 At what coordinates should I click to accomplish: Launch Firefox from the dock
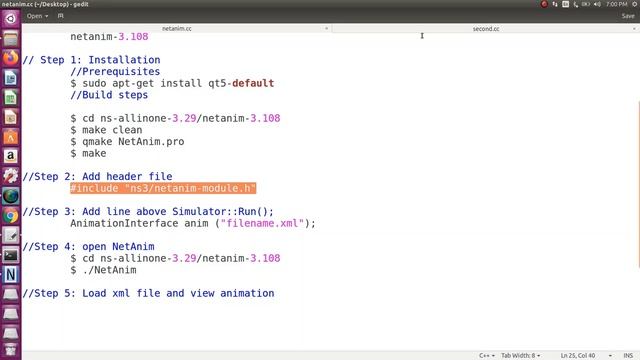pos(11,58)
